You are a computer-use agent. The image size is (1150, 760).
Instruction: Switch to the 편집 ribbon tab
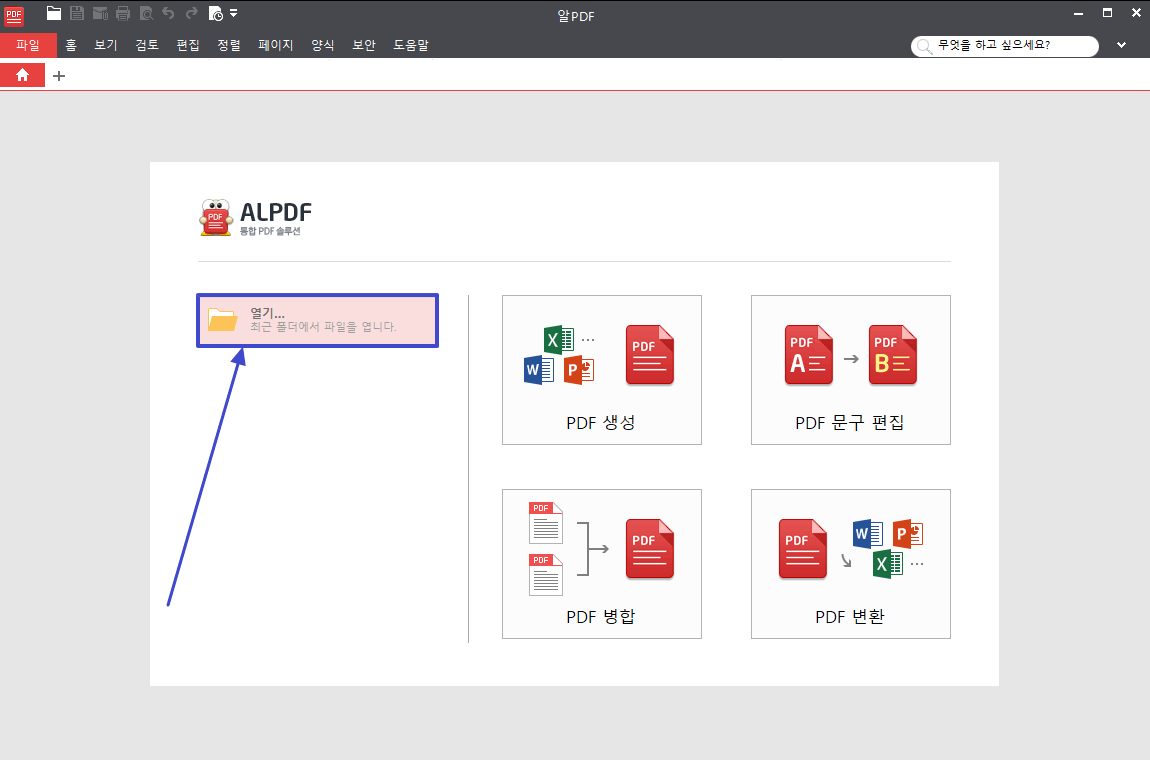[x=188, y=45]
